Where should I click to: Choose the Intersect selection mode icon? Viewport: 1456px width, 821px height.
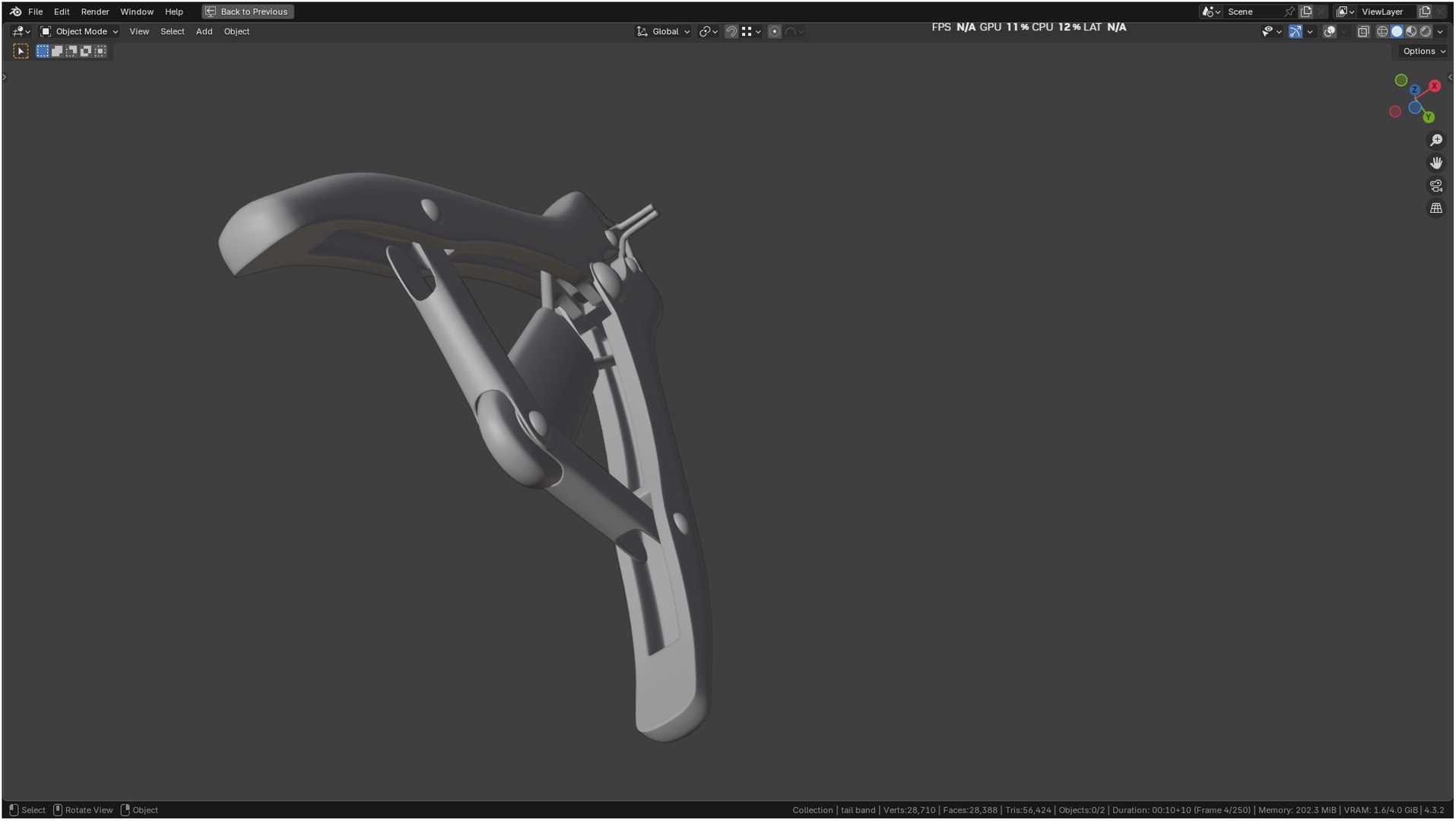coord(100,51)
